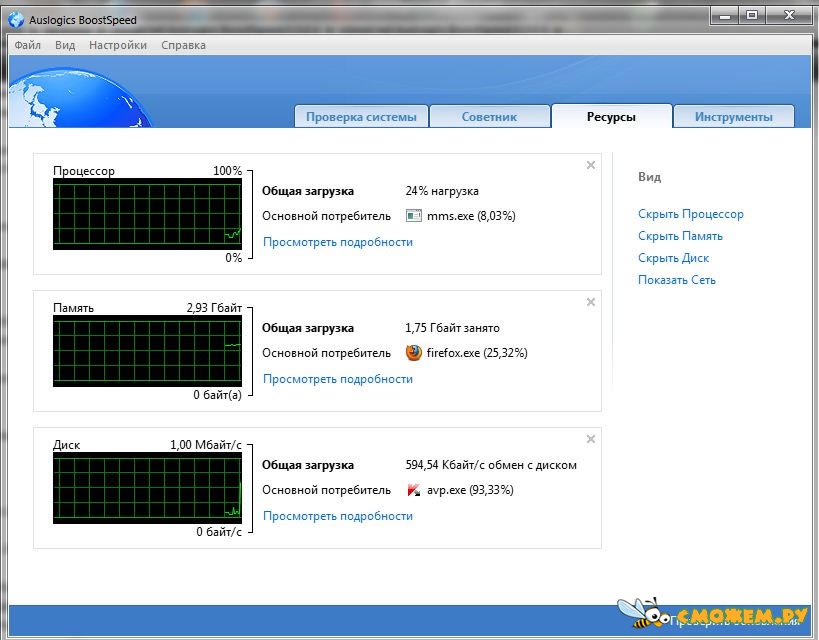Click the mms.exe (8,03%) text
Viewport: 819px width, 640px height.
click(471, 216)
